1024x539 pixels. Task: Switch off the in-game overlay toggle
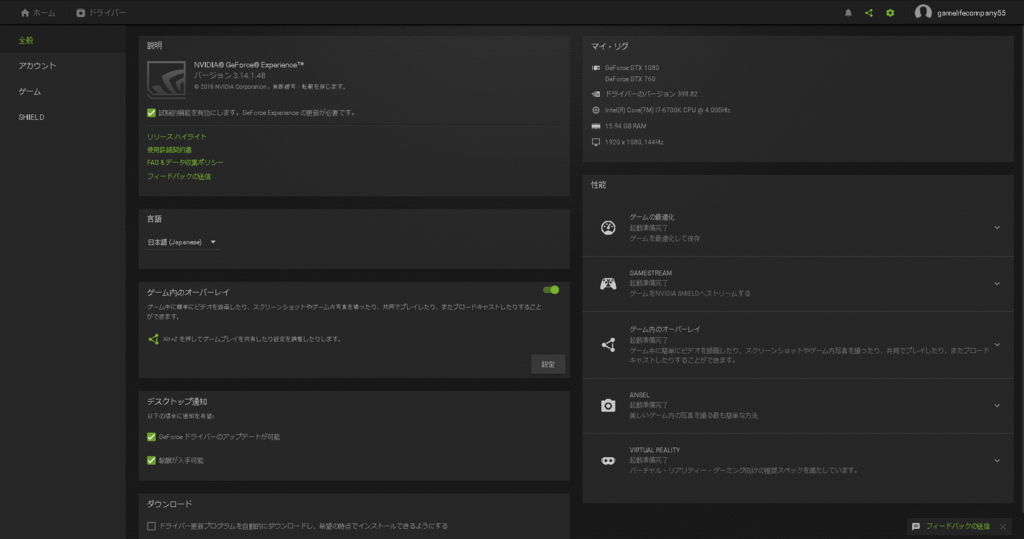551,289
